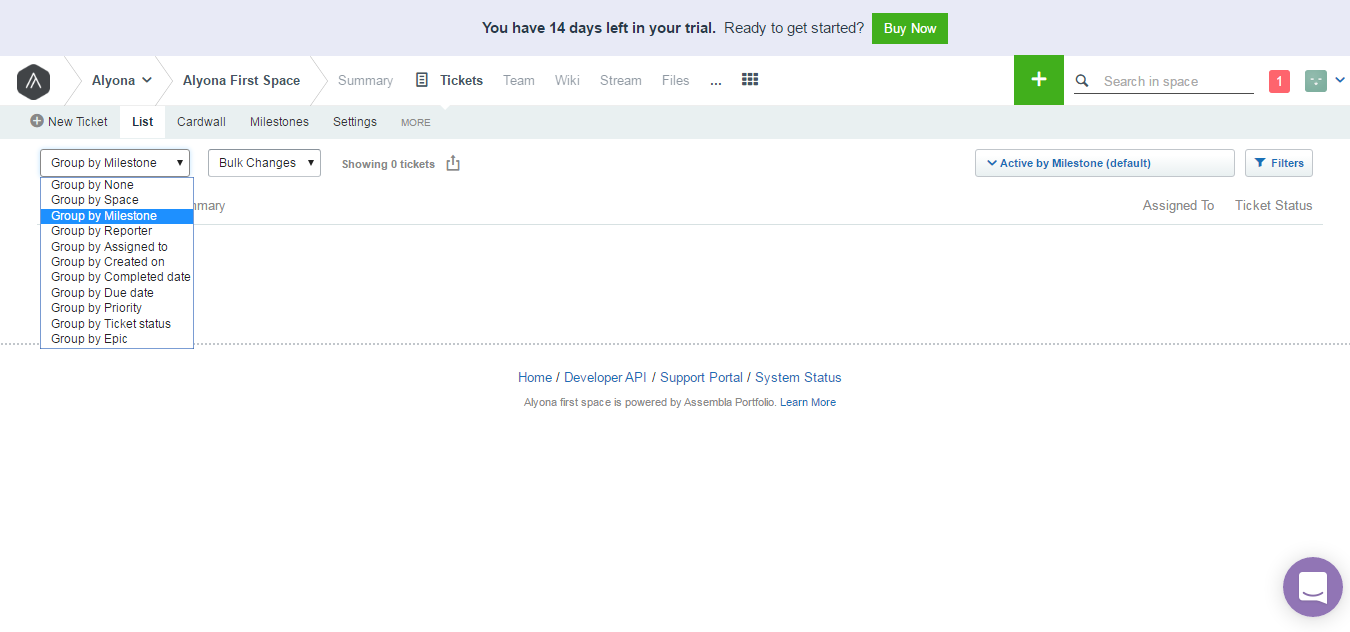
Task: Select Group by Priority option
Action: point(117,308)
